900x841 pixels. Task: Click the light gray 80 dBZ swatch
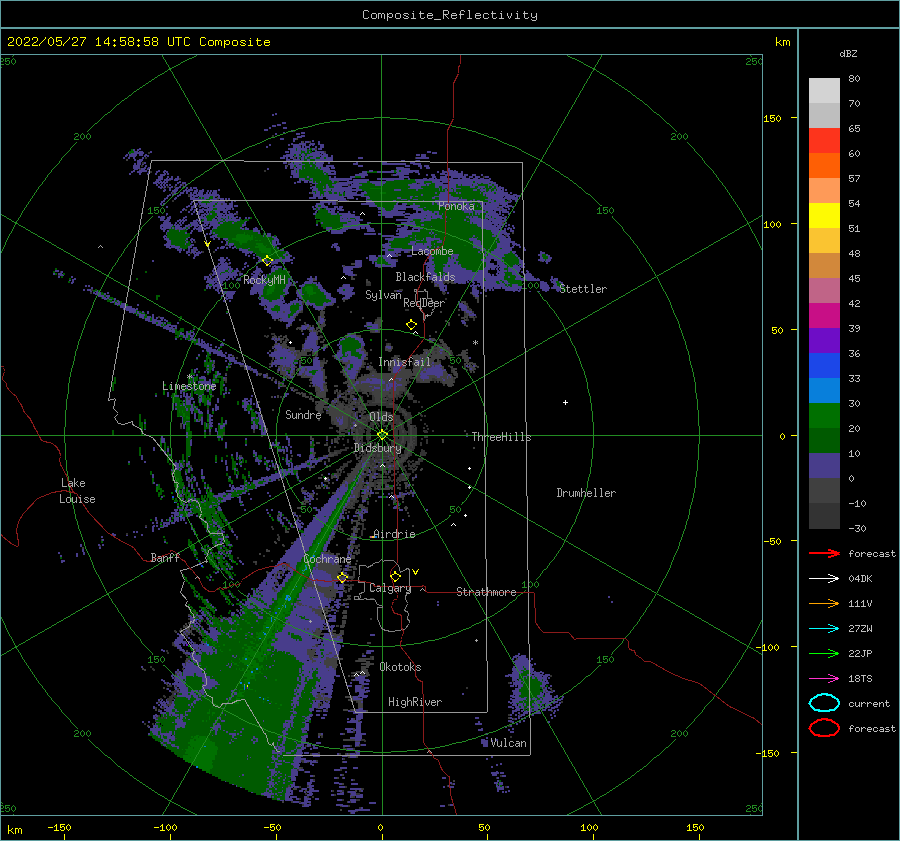pos(824,91)
